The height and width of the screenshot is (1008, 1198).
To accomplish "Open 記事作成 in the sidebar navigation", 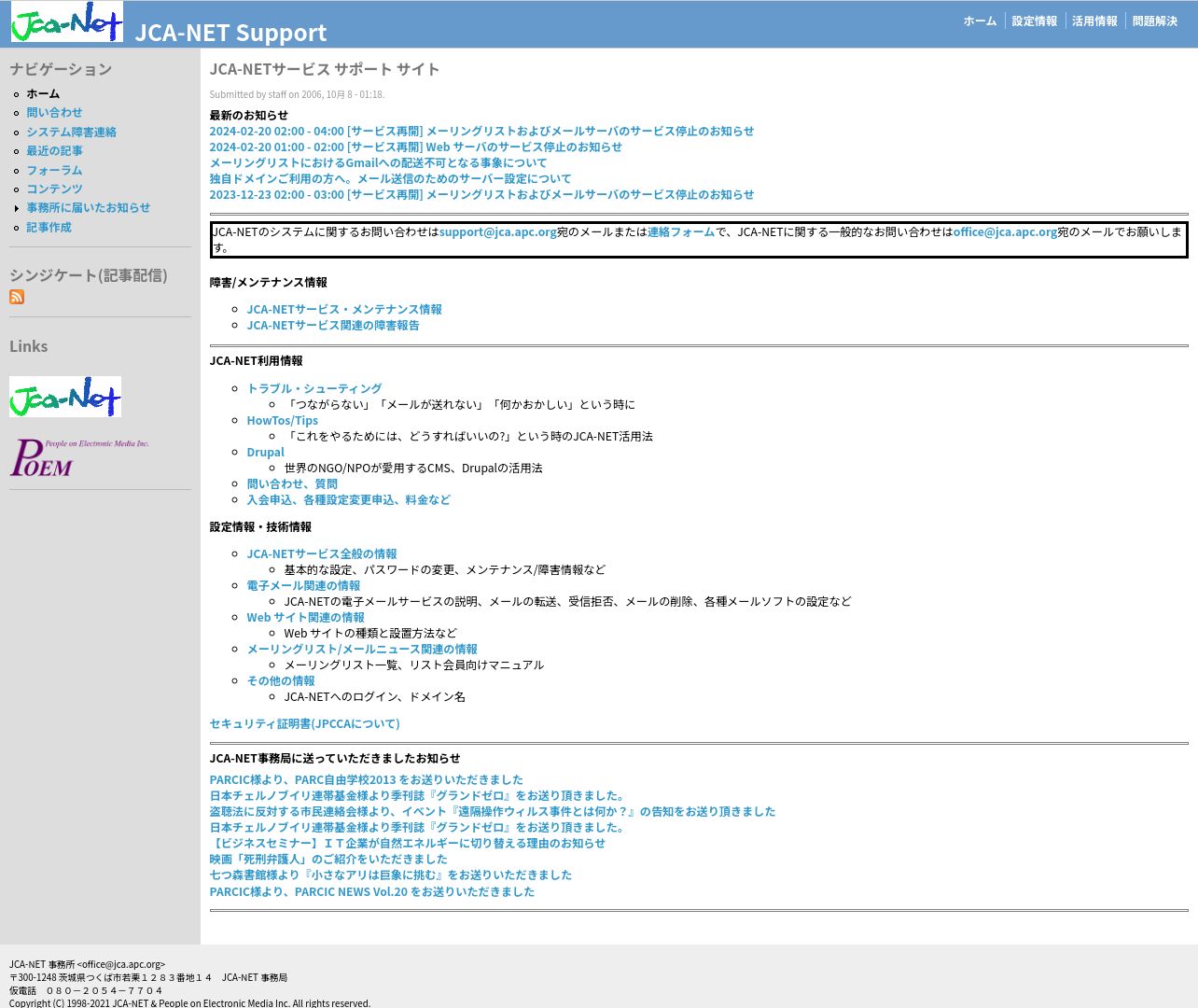I will [49, 227].
